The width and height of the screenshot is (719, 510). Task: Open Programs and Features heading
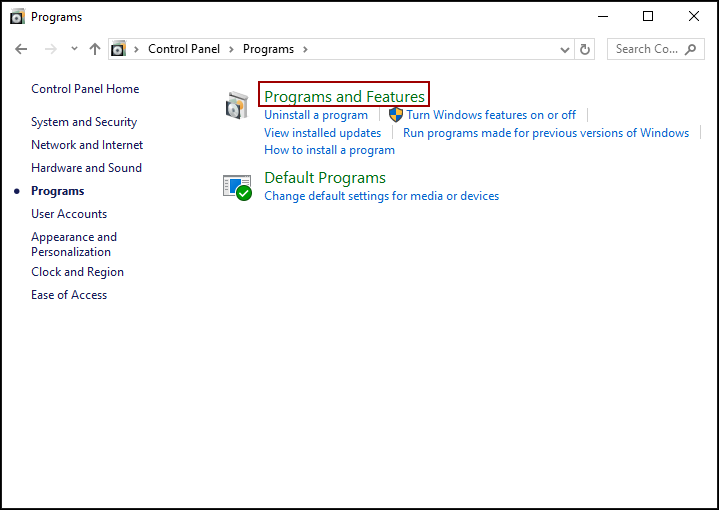point(344,96)
